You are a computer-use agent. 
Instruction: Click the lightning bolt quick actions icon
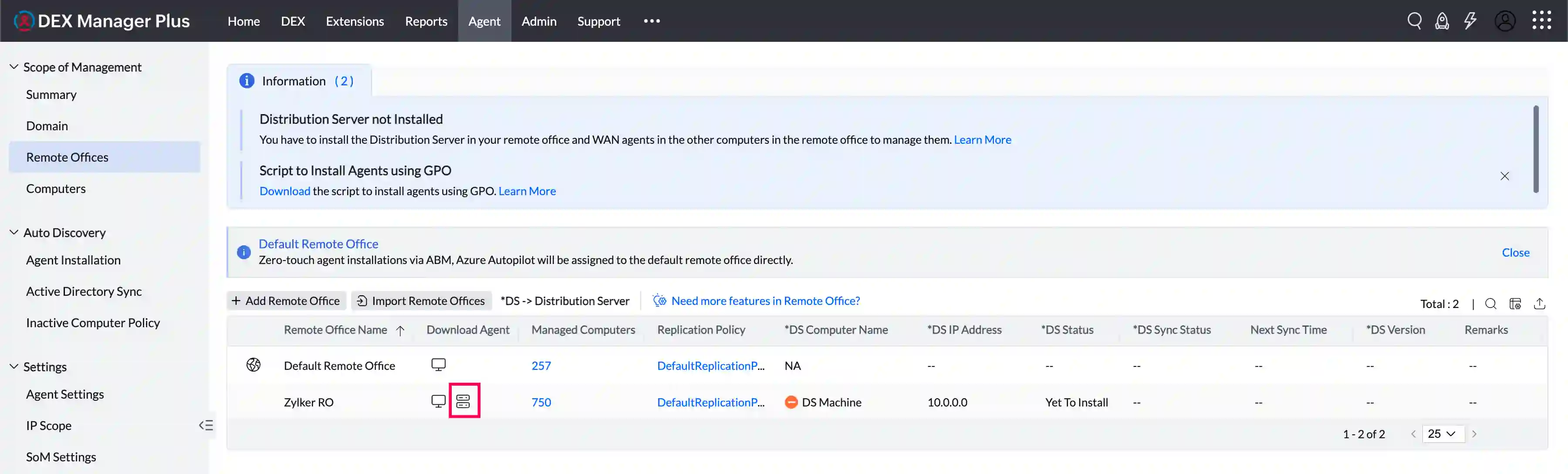1470,21
